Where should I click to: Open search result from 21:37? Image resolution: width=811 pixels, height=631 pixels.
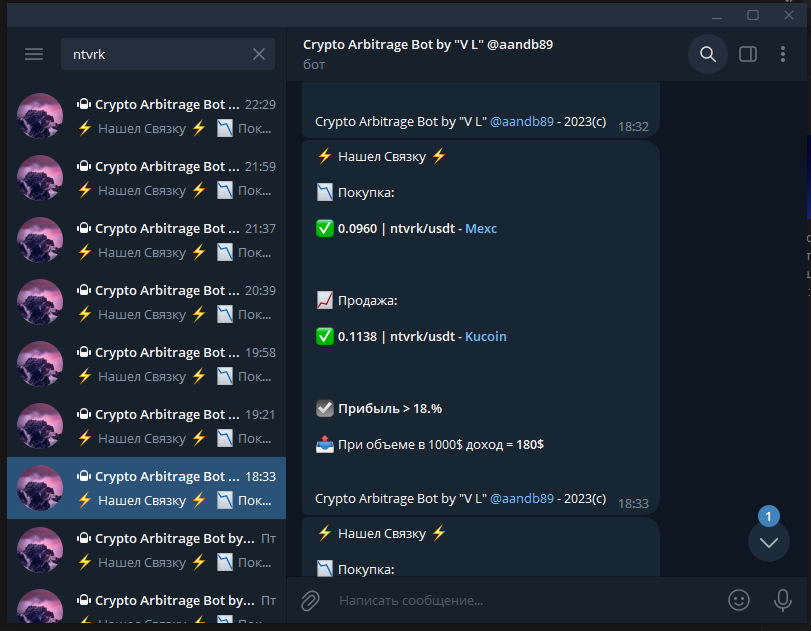point(146,240)
